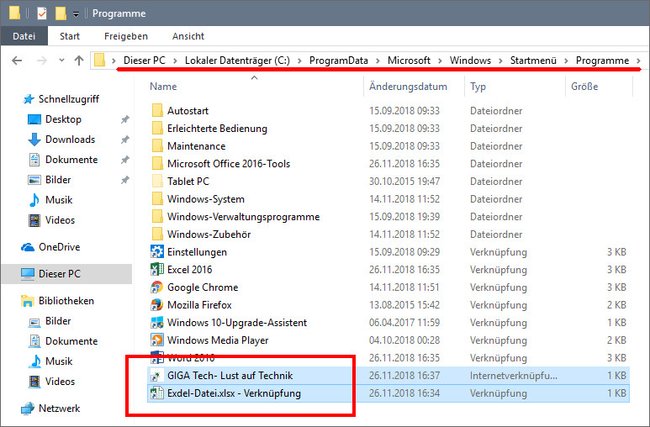Expand chevron after 'Windows' breadcrumb

tap(500, 61)
